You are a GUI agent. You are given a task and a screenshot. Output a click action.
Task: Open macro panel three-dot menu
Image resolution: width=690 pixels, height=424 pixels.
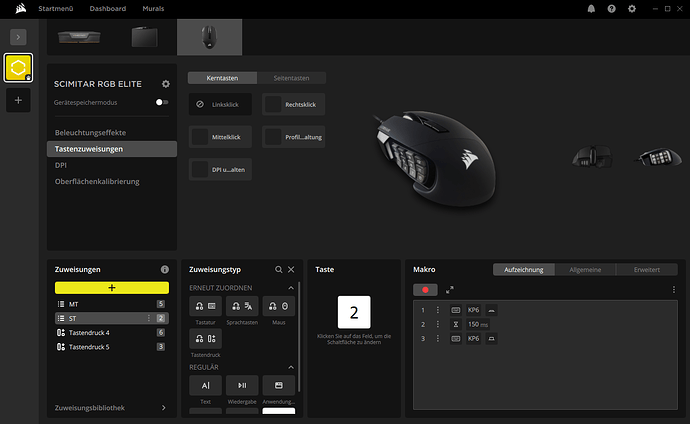point(673,289)
